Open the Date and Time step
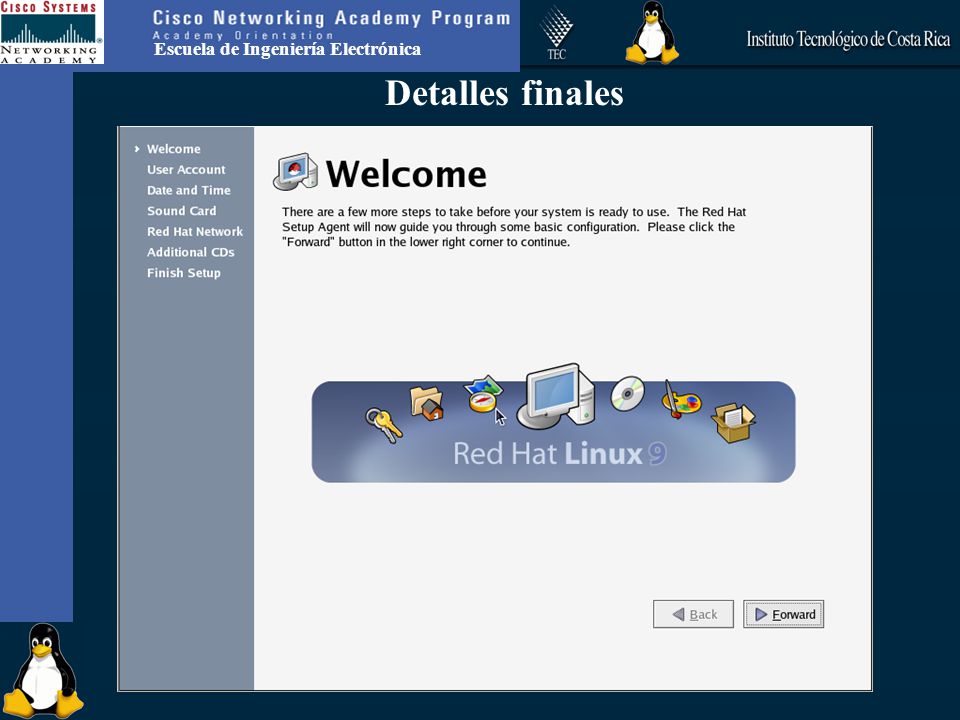The image size is (960, 720). (189, 190)
